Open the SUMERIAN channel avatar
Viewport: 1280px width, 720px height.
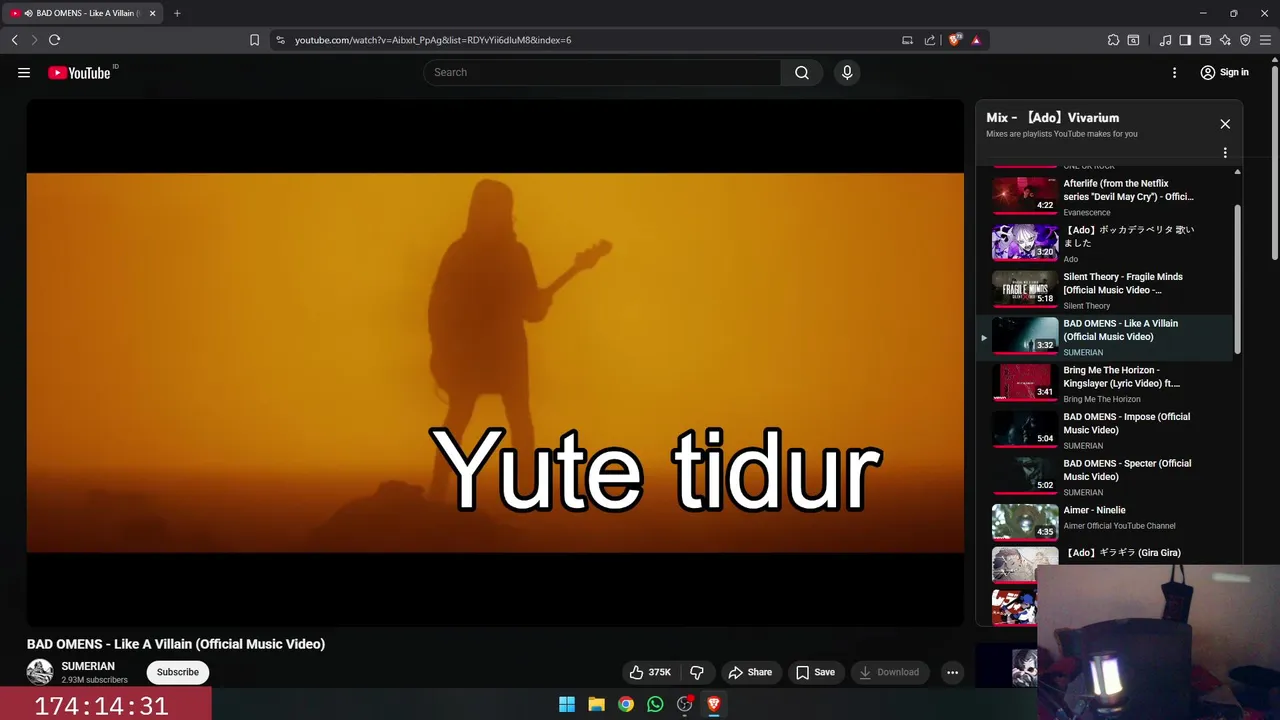pos(40,672)
